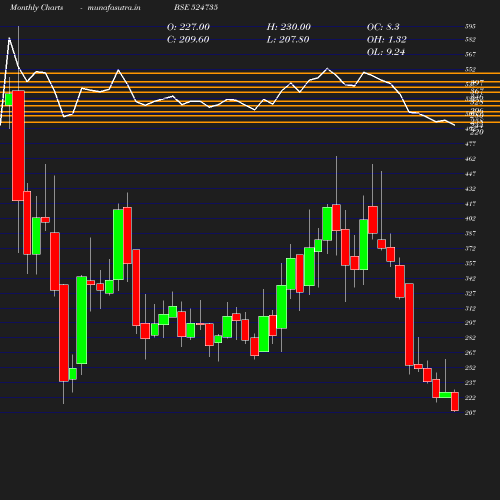500x500 pixels.
Task: Click the 297 price axis label
Action: pos(470,323)
